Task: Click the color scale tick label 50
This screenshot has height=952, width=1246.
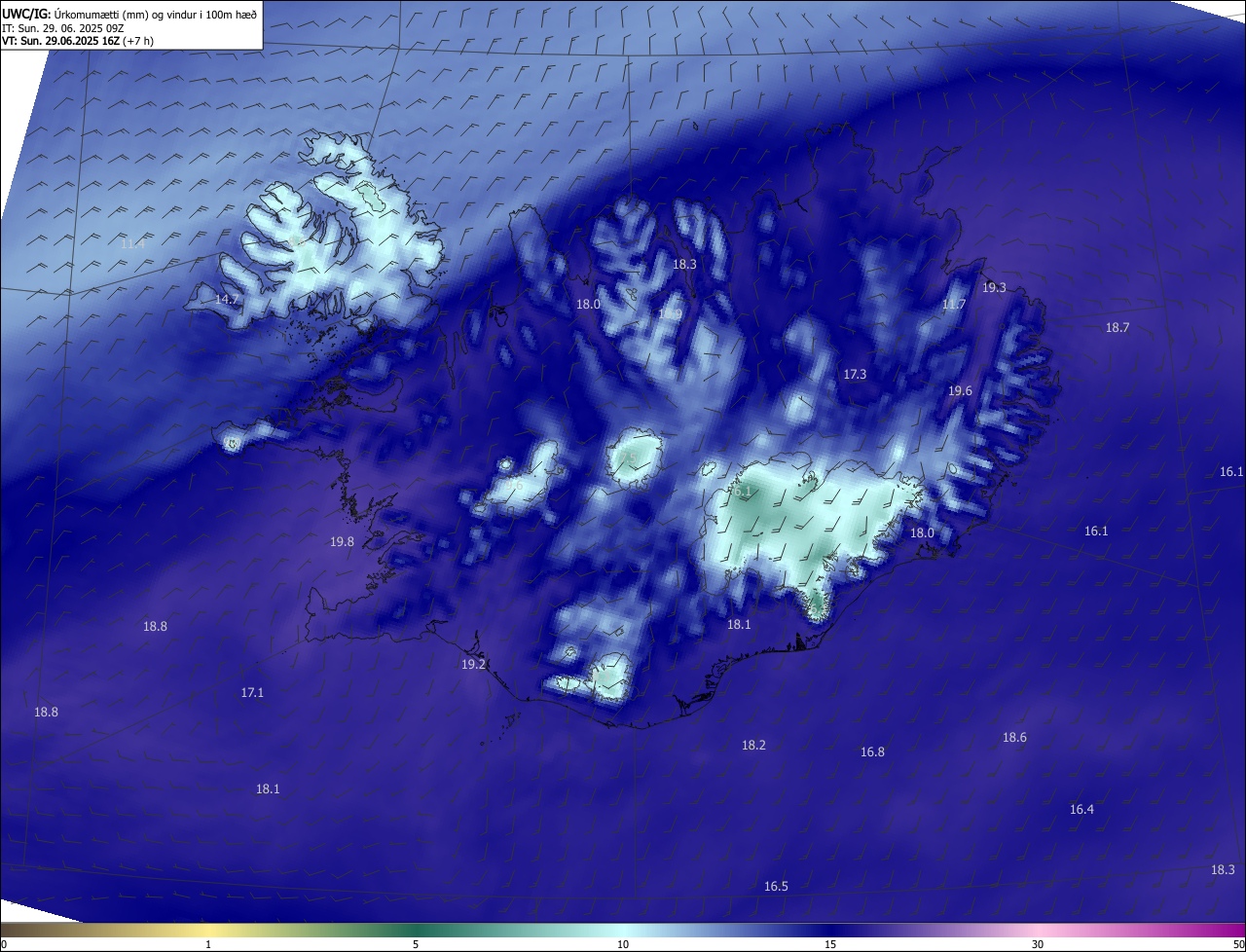Action: pos(1238,944)
